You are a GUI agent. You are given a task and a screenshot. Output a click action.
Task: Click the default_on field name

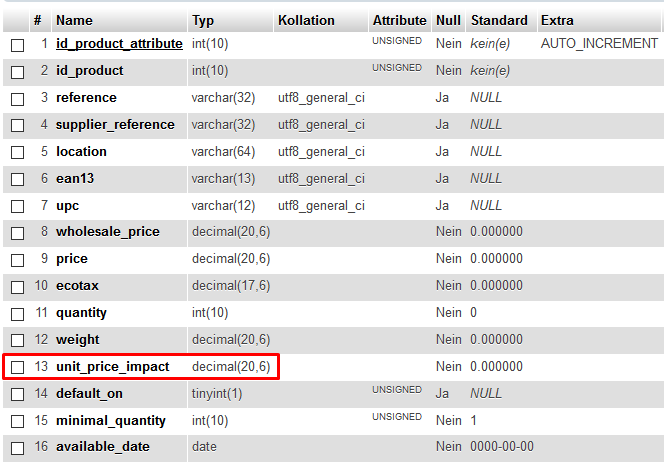pyautogui.click(x=89, y=394)
